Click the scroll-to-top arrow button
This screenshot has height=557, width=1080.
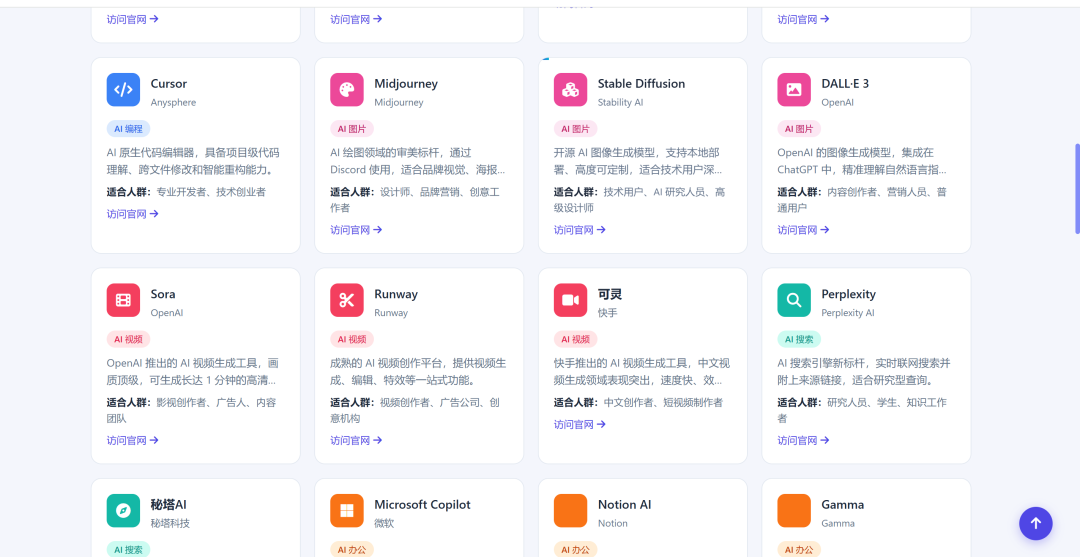point(1036,524)
